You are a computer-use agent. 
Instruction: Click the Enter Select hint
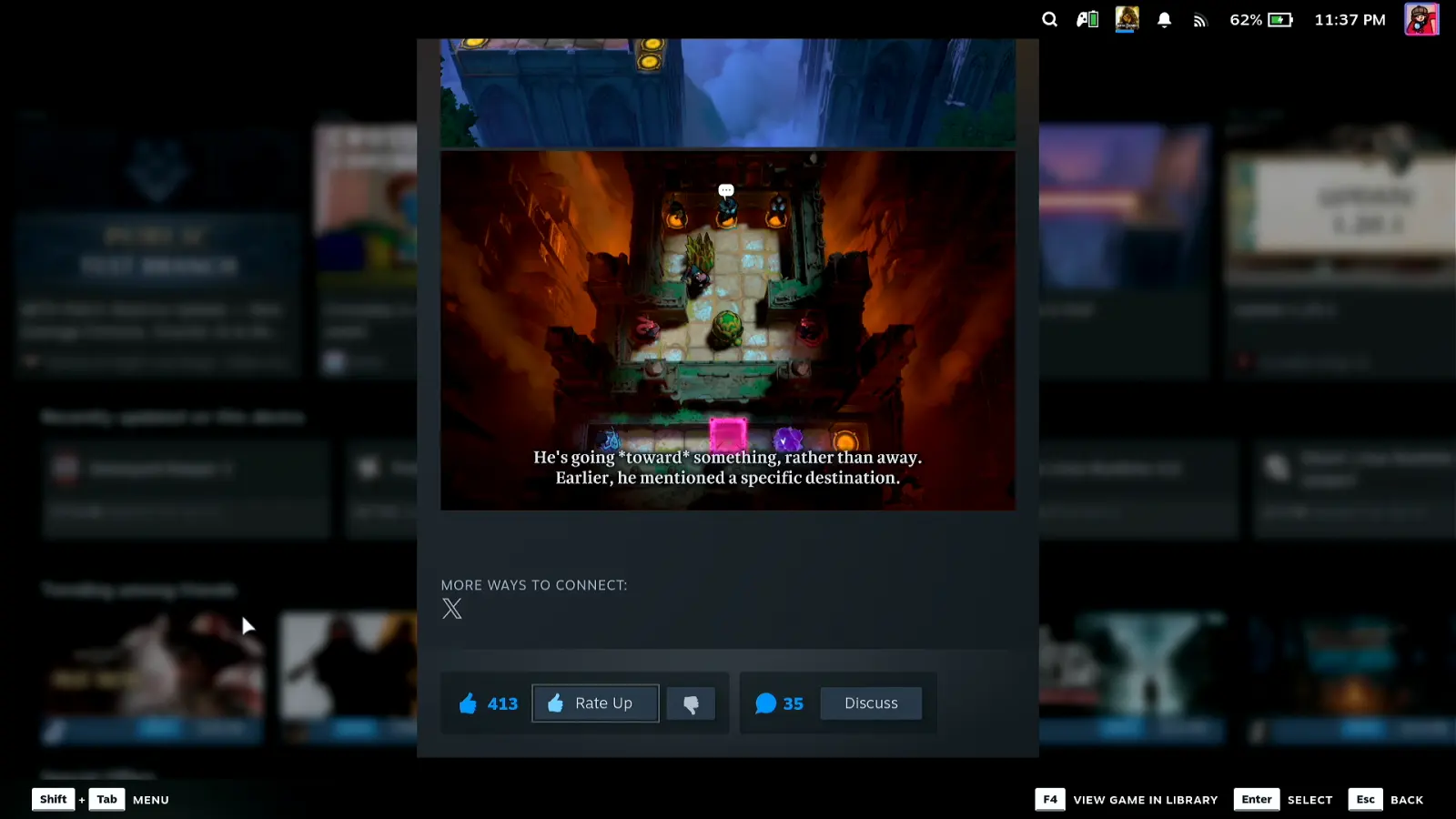coord(1283,799)
